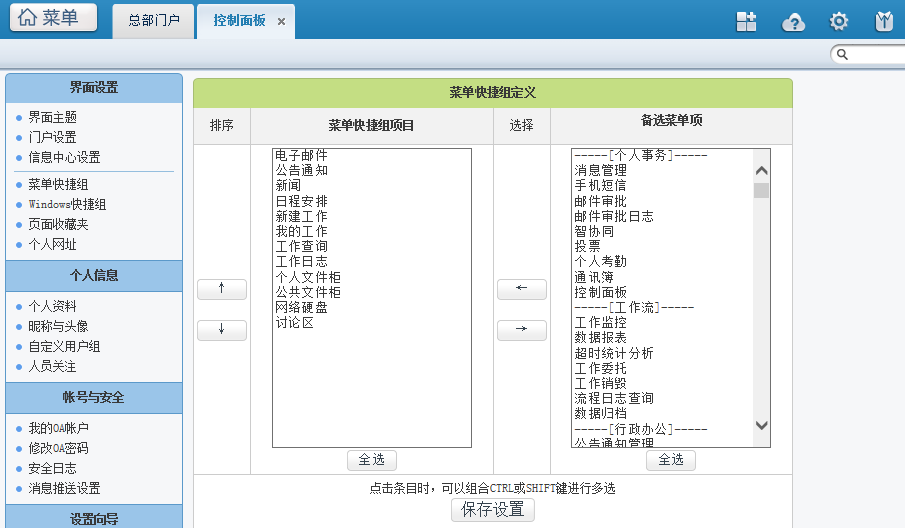Remove item using the → arrow button
The width and height of the screenshot is (905, 528).
pos(521,330)
